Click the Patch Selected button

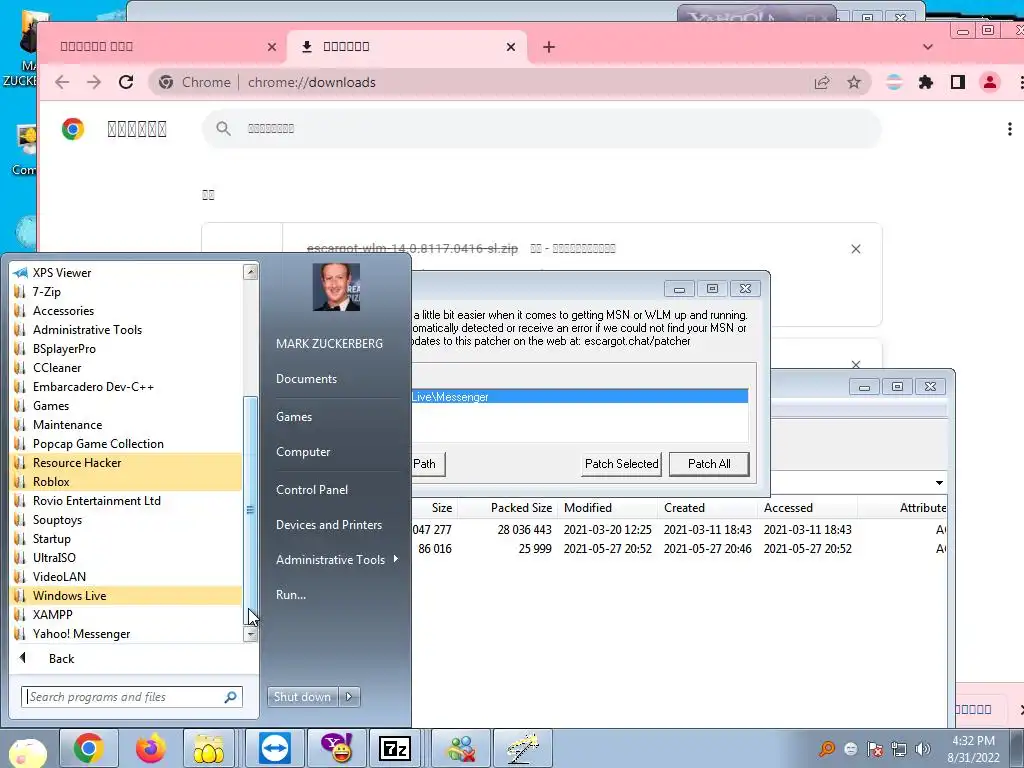pyautogui.click(x=621, y=464)
